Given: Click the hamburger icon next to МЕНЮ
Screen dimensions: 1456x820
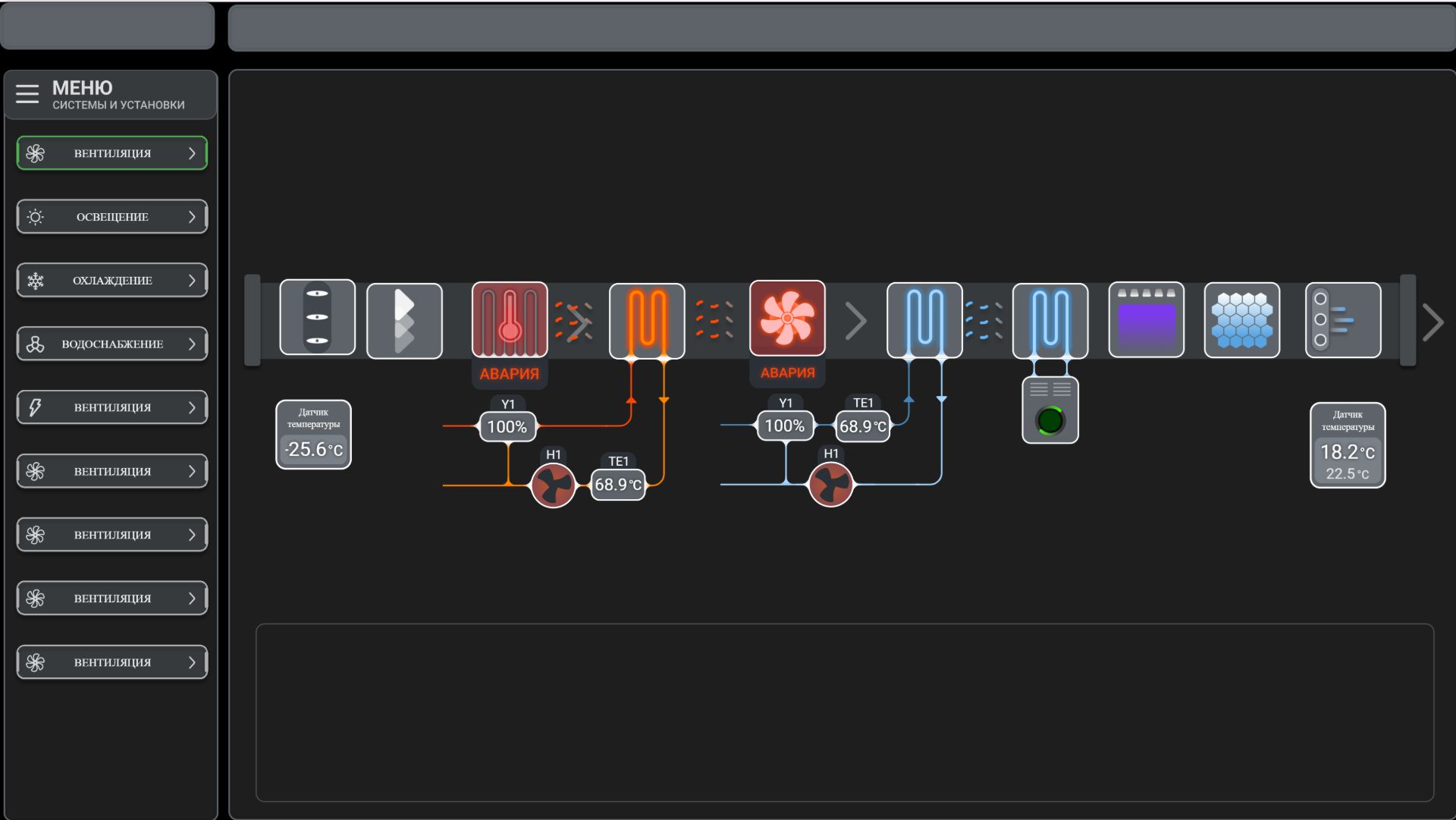Looking at the screenshot, I should [27, 93].
